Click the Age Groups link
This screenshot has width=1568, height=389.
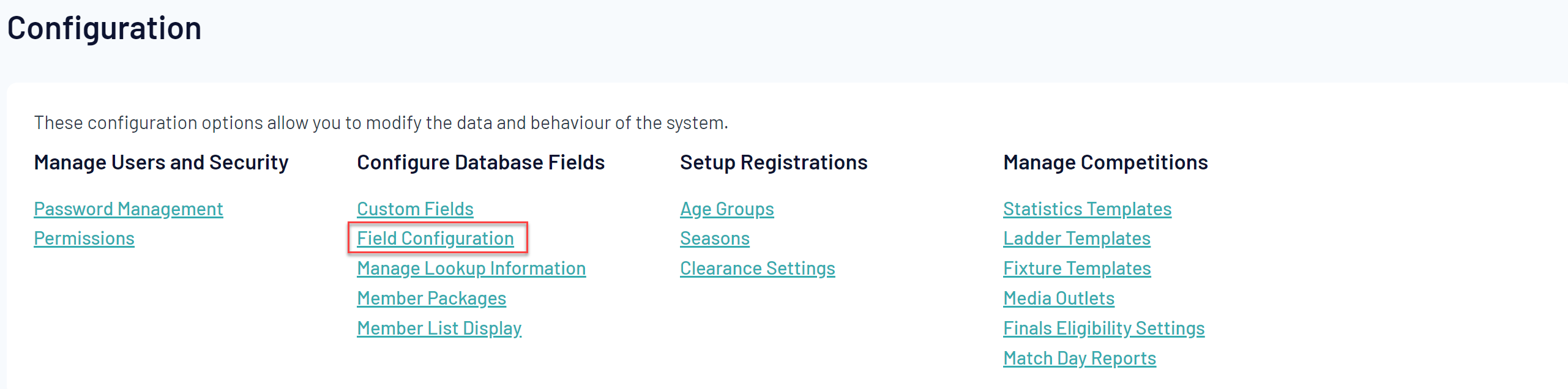tap(726, 209)
